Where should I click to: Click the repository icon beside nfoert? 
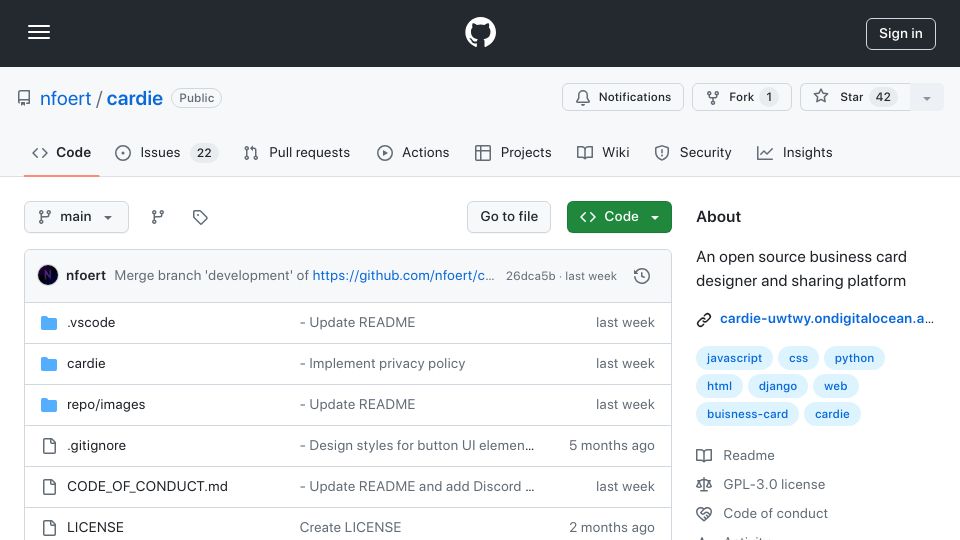tap(24, 98)
